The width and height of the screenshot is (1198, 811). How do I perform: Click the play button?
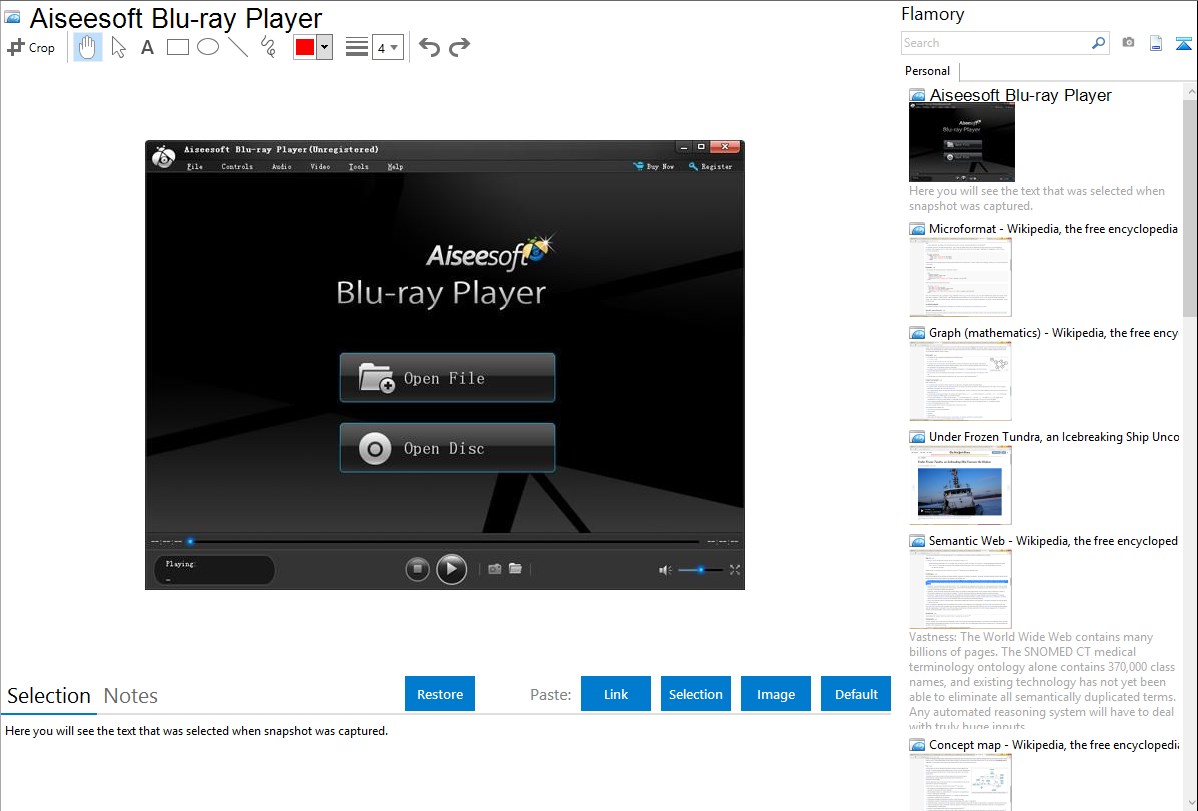tap(452, 569)
